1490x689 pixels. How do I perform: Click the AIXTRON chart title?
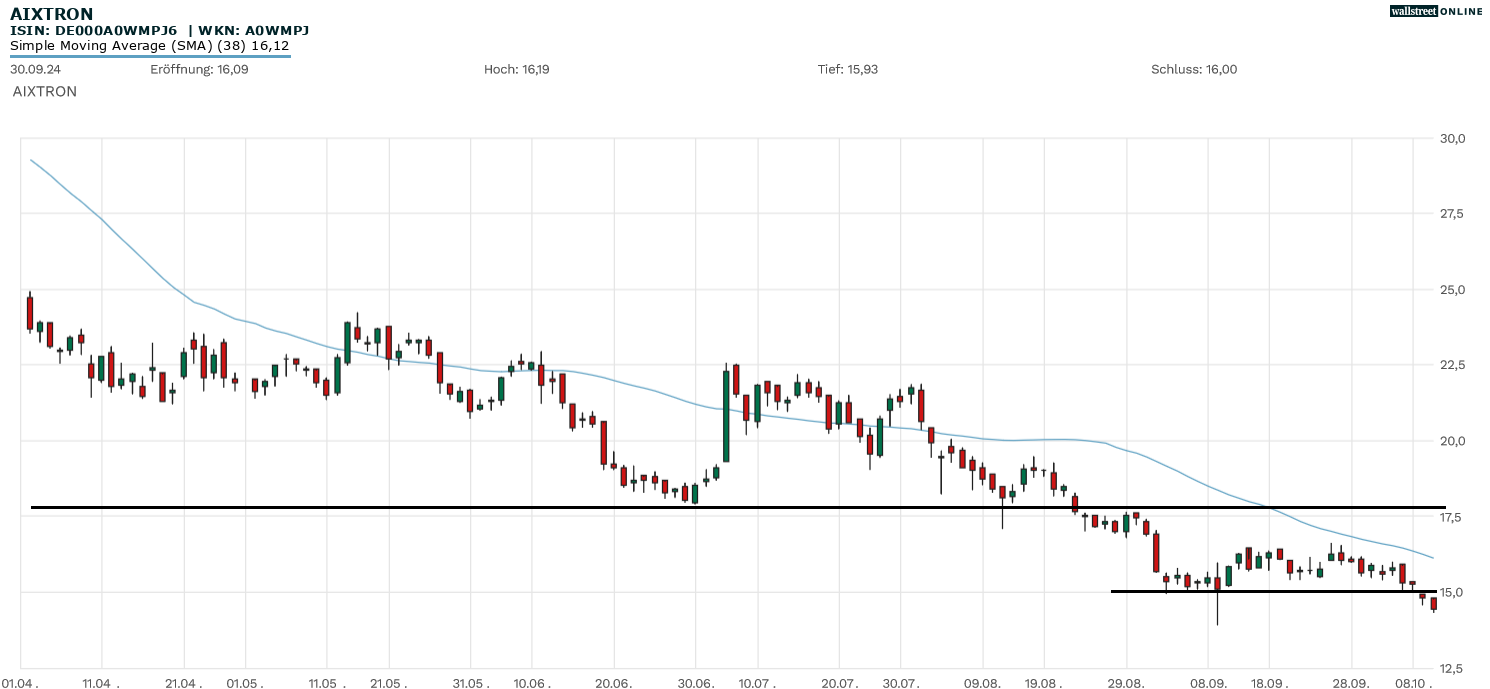coord(51,14)
